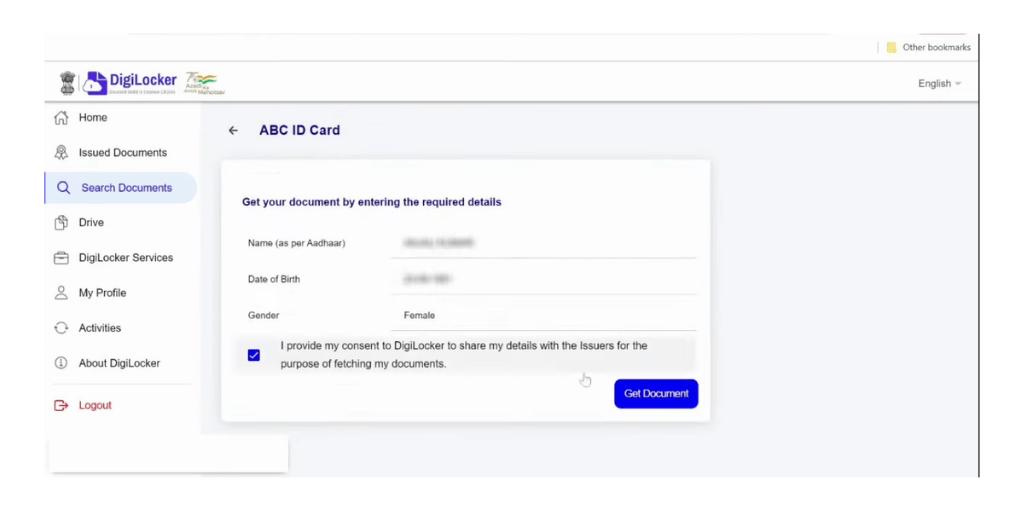The image size is (1024, 505).
Task: Click the Search Documents magnifier icon
Action: click(63, 188)
